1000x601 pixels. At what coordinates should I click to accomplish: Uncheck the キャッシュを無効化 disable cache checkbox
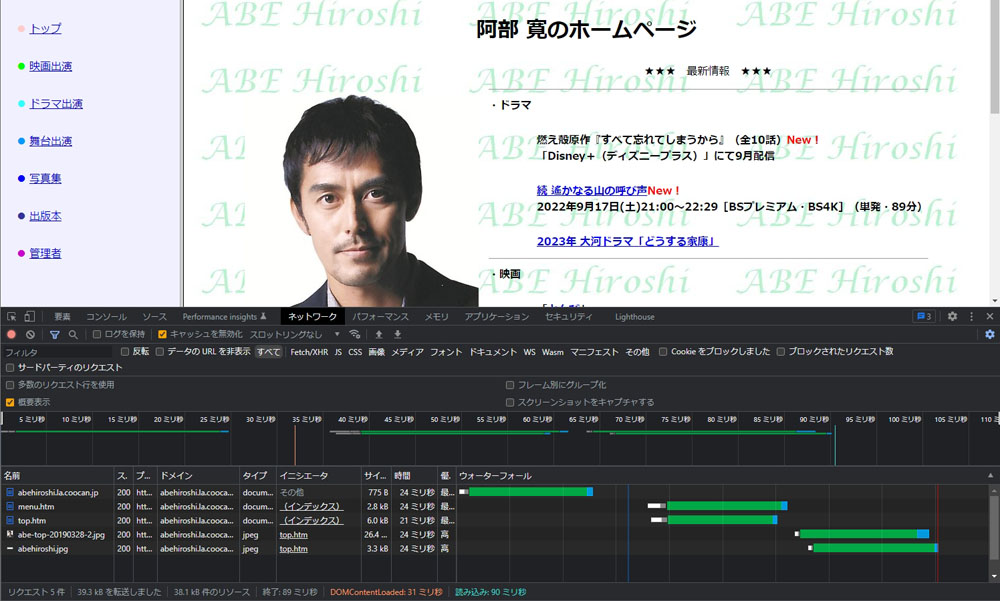click(x=162, y=334)
